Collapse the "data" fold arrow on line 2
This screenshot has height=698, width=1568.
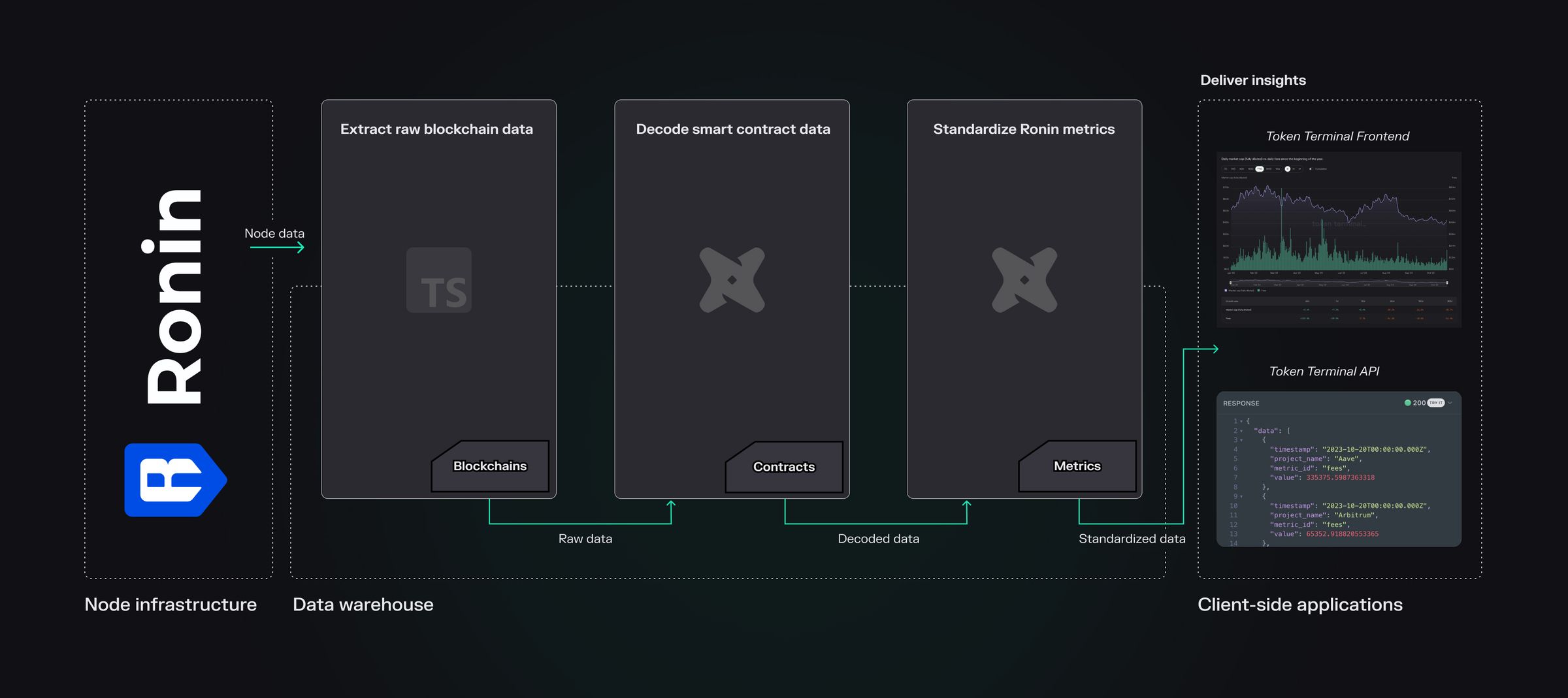point(1241,431)
